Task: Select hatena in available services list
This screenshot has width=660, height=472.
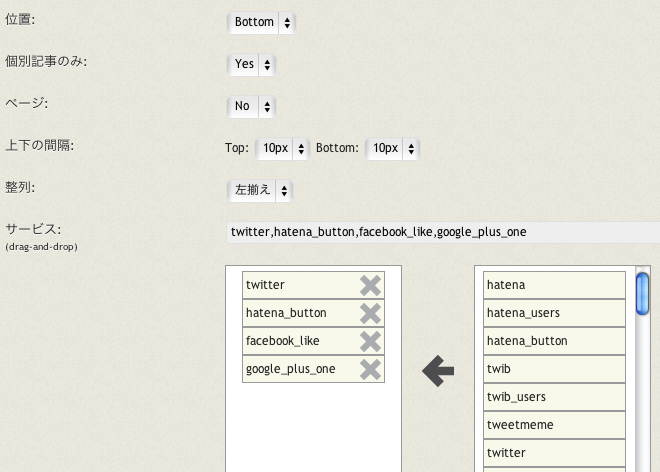Action: (554, 285)
